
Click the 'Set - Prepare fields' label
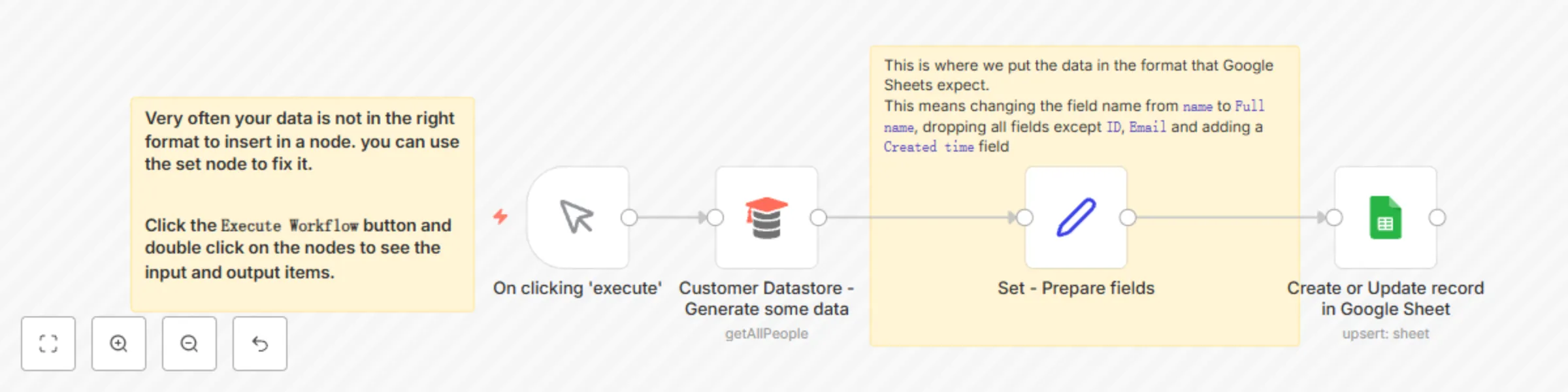pyautogui.click(x=1075, y=287)
